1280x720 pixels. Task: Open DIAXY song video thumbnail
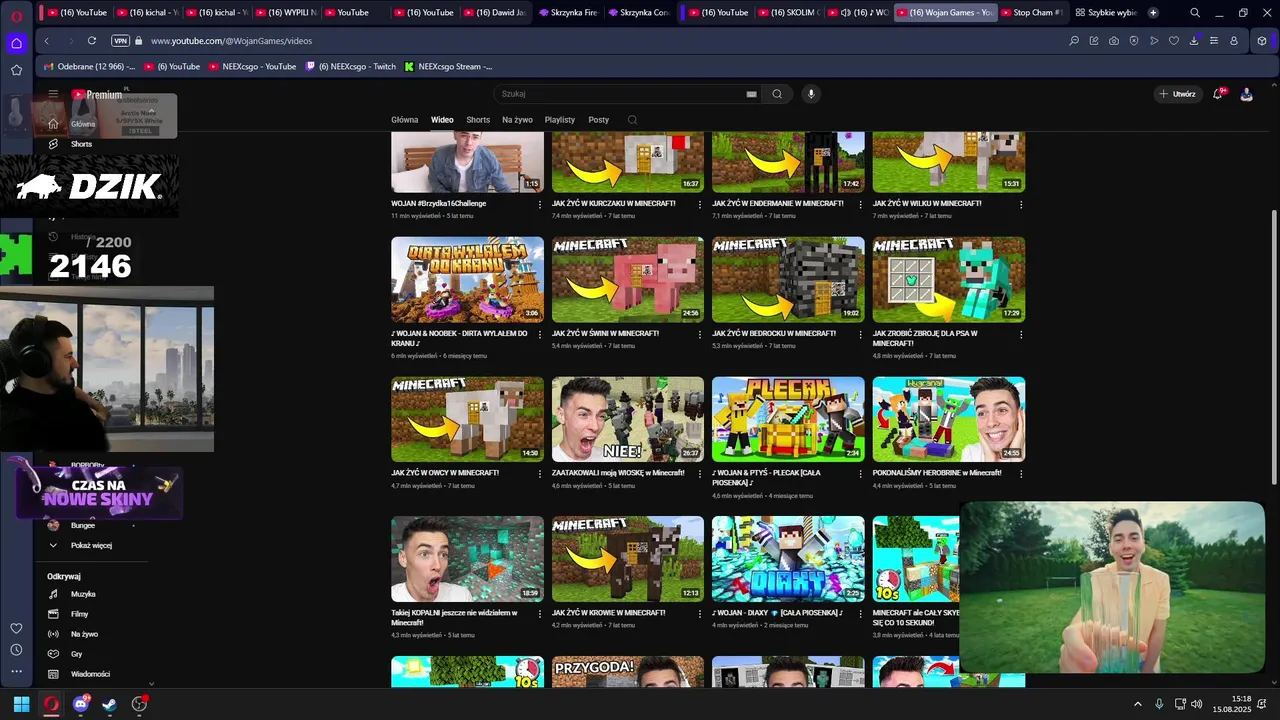[788, 559]
